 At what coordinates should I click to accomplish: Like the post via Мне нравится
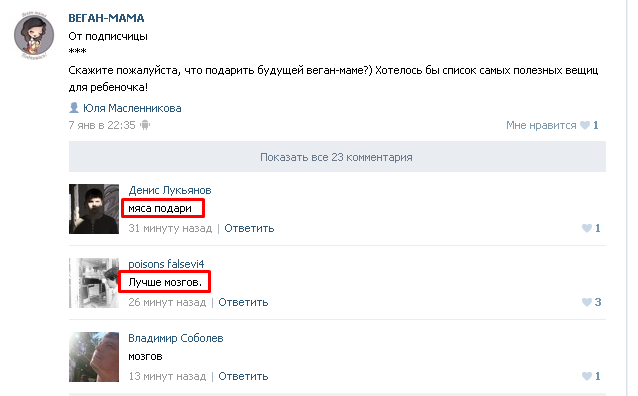541,125
